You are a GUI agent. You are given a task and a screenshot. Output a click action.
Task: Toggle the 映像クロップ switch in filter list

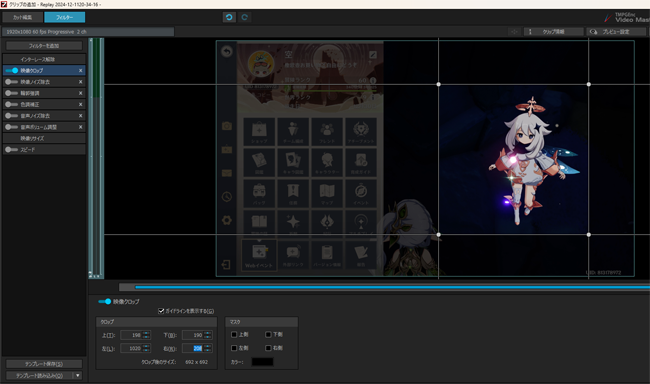click(x=12, y=70)
